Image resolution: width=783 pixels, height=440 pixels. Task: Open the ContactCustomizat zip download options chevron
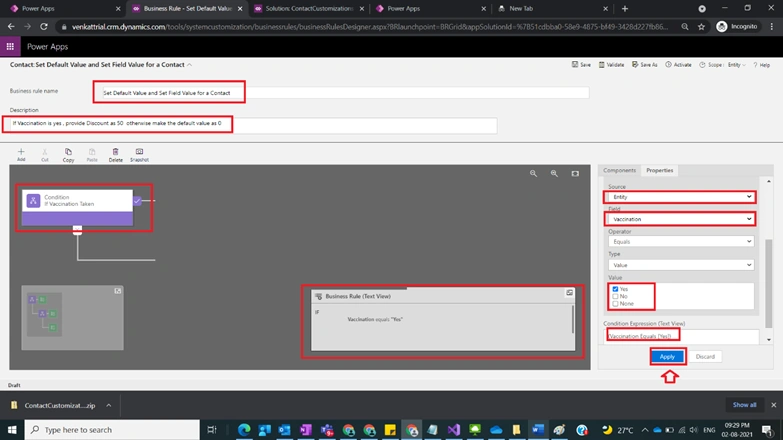109,405
